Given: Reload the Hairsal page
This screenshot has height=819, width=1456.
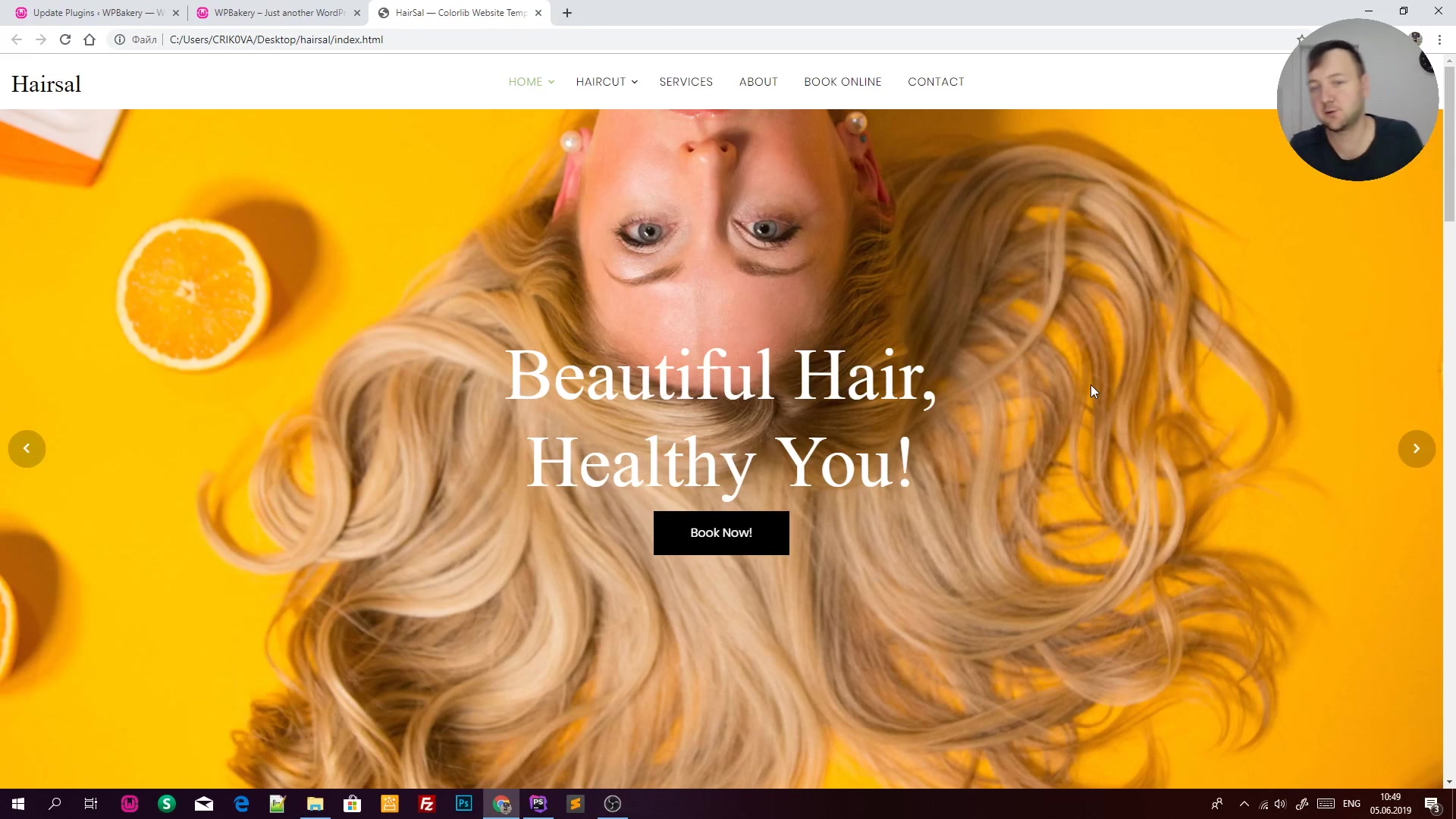Looking at the screenshot, I should [x=65, y=39].
